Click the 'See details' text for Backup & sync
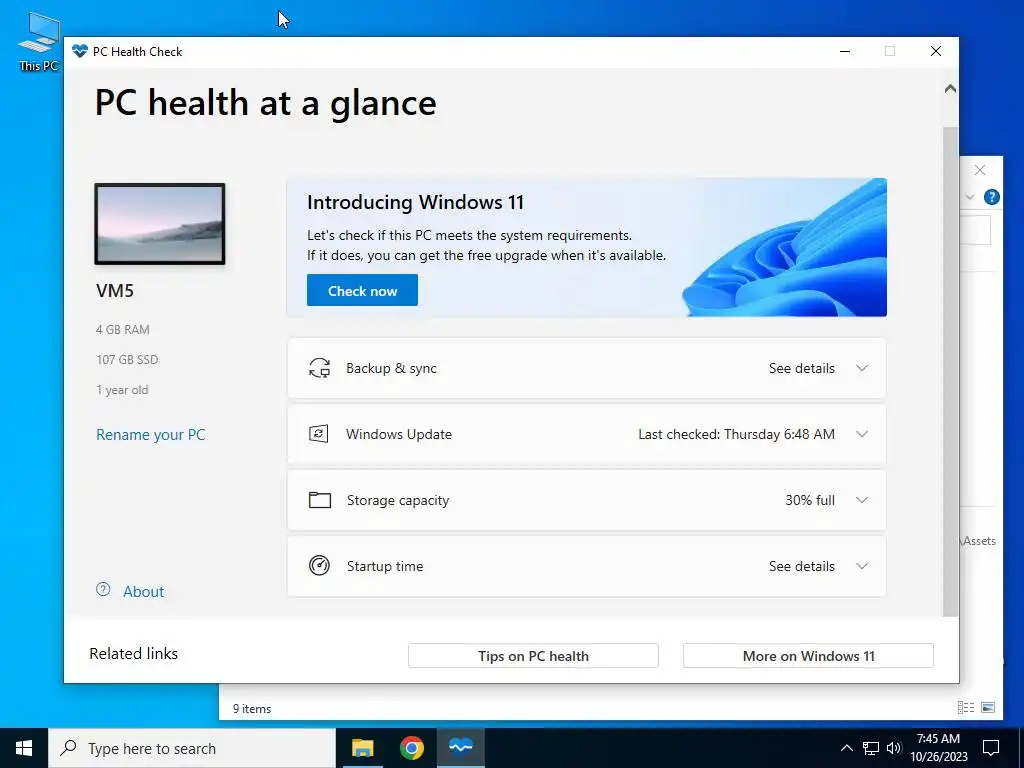1024x768 pixels. pyautogui.click(x=802, y=368)
